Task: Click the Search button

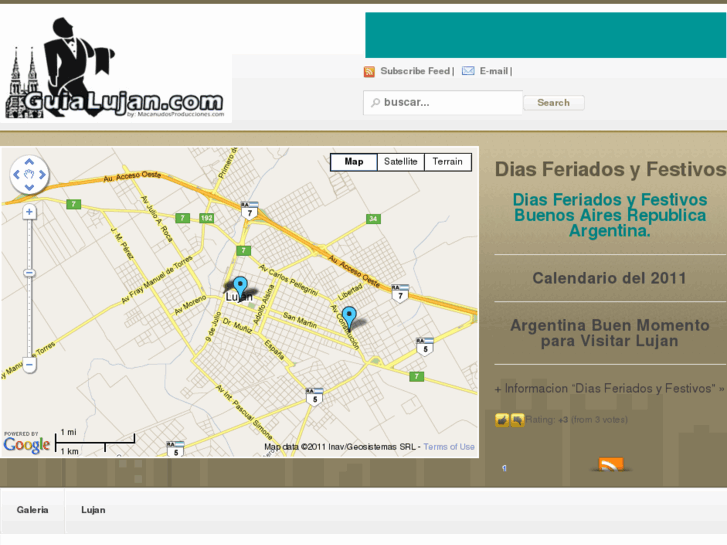Action: point(554,103)
